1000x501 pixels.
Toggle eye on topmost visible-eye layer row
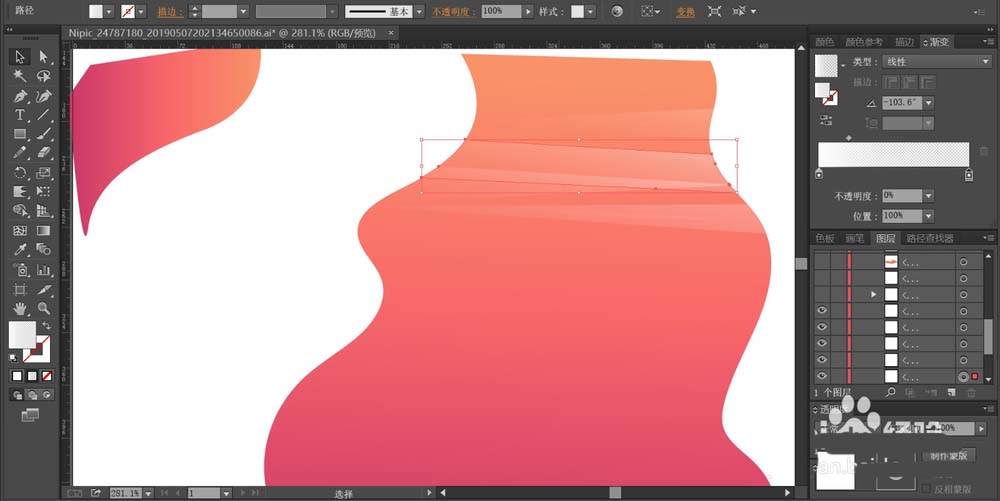[822, 310]
